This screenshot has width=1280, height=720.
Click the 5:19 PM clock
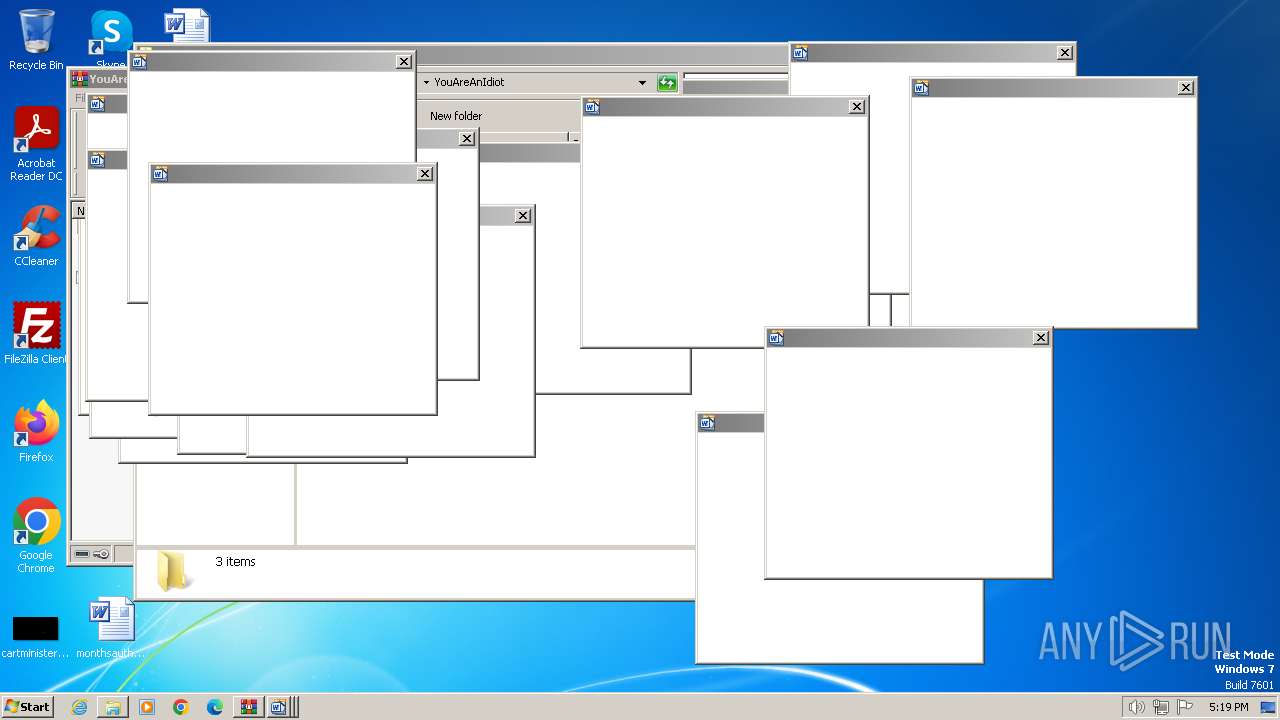pos(1228,707)
